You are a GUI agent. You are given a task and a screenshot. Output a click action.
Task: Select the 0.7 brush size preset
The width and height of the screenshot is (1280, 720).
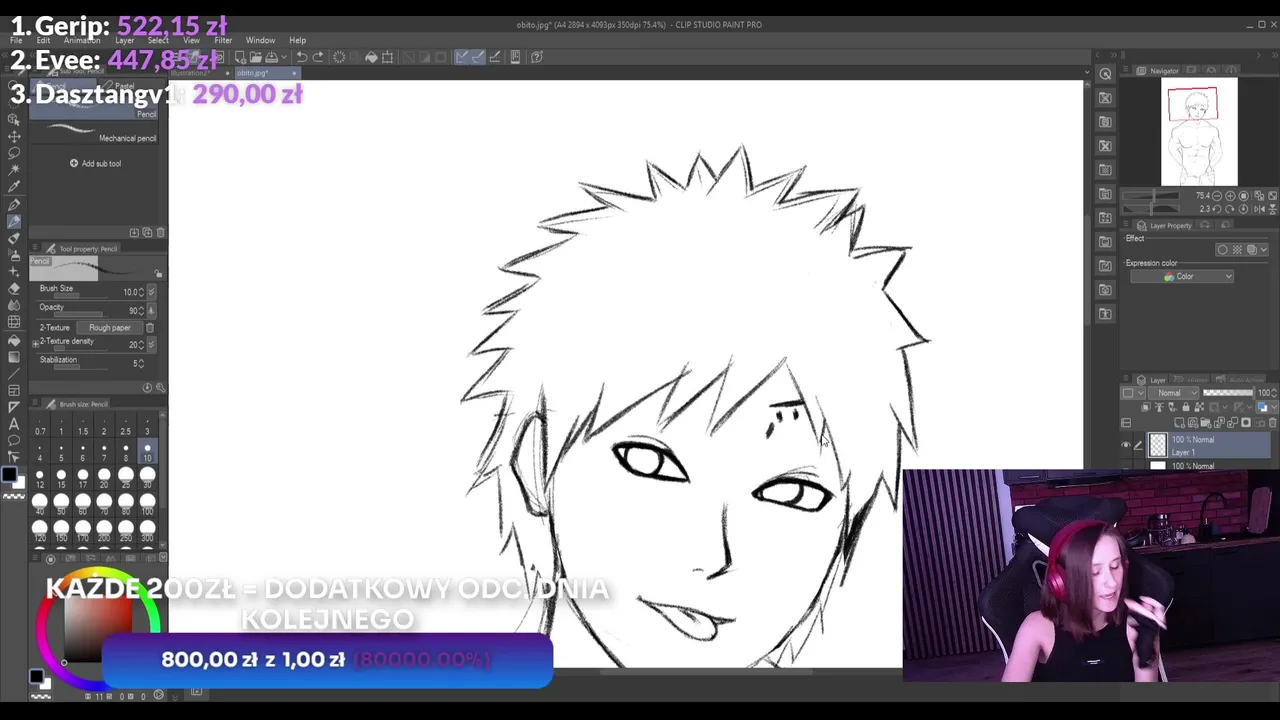tap(40, 426)
